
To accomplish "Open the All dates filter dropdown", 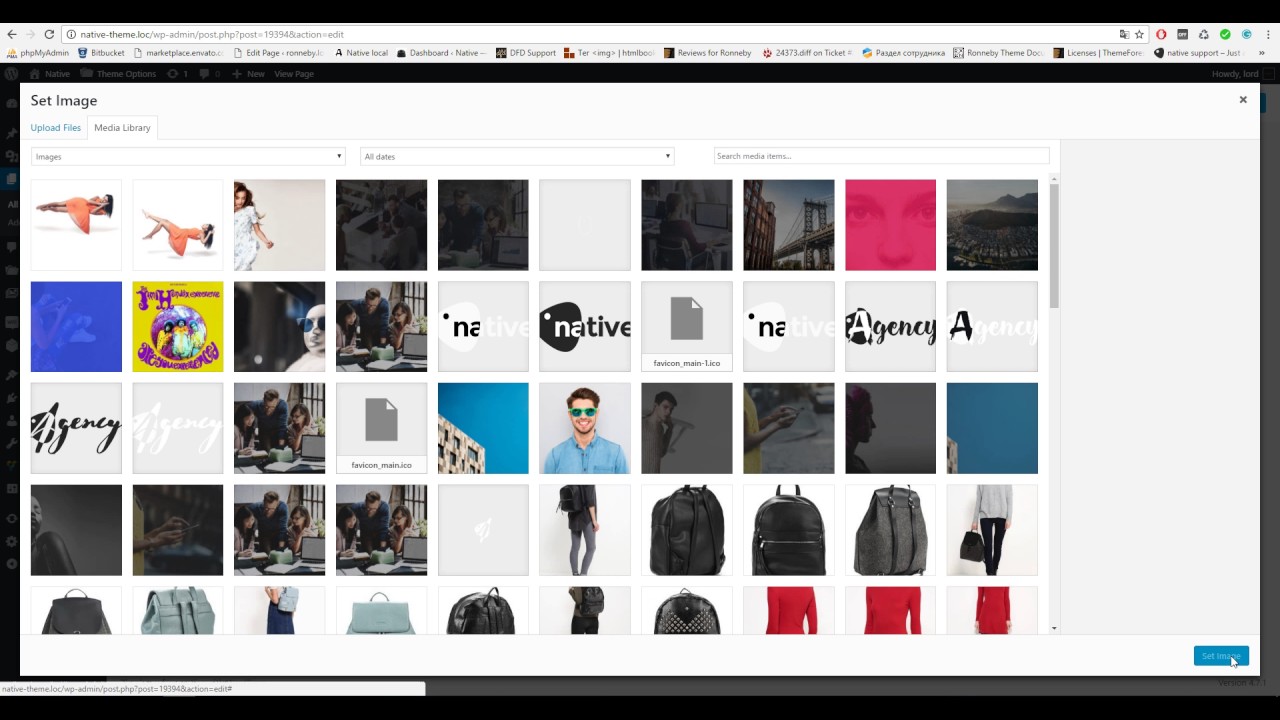I will 517,156.
